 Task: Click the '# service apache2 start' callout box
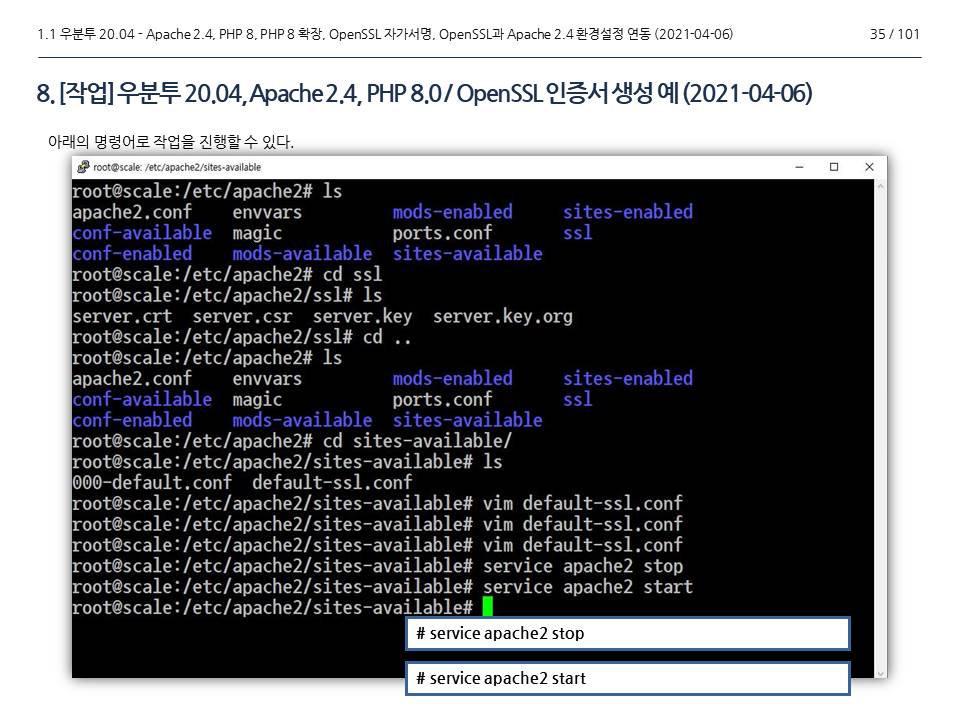click(628, 678)
